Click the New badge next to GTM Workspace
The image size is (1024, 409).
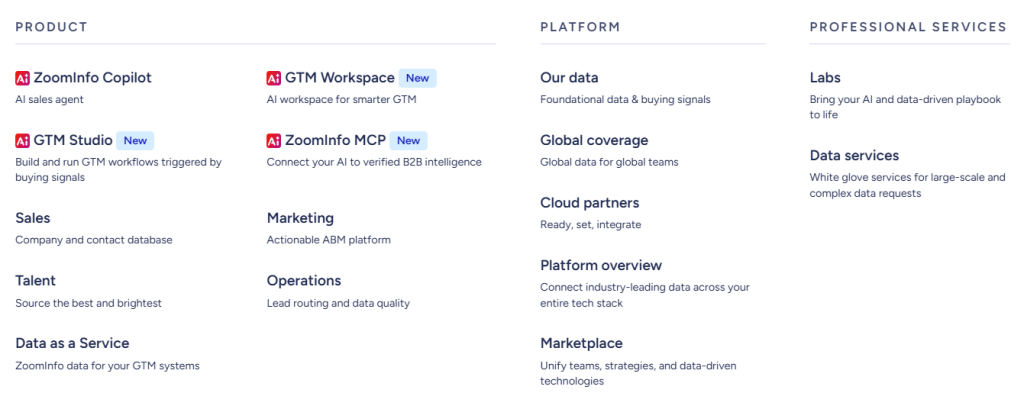(417, 78)
